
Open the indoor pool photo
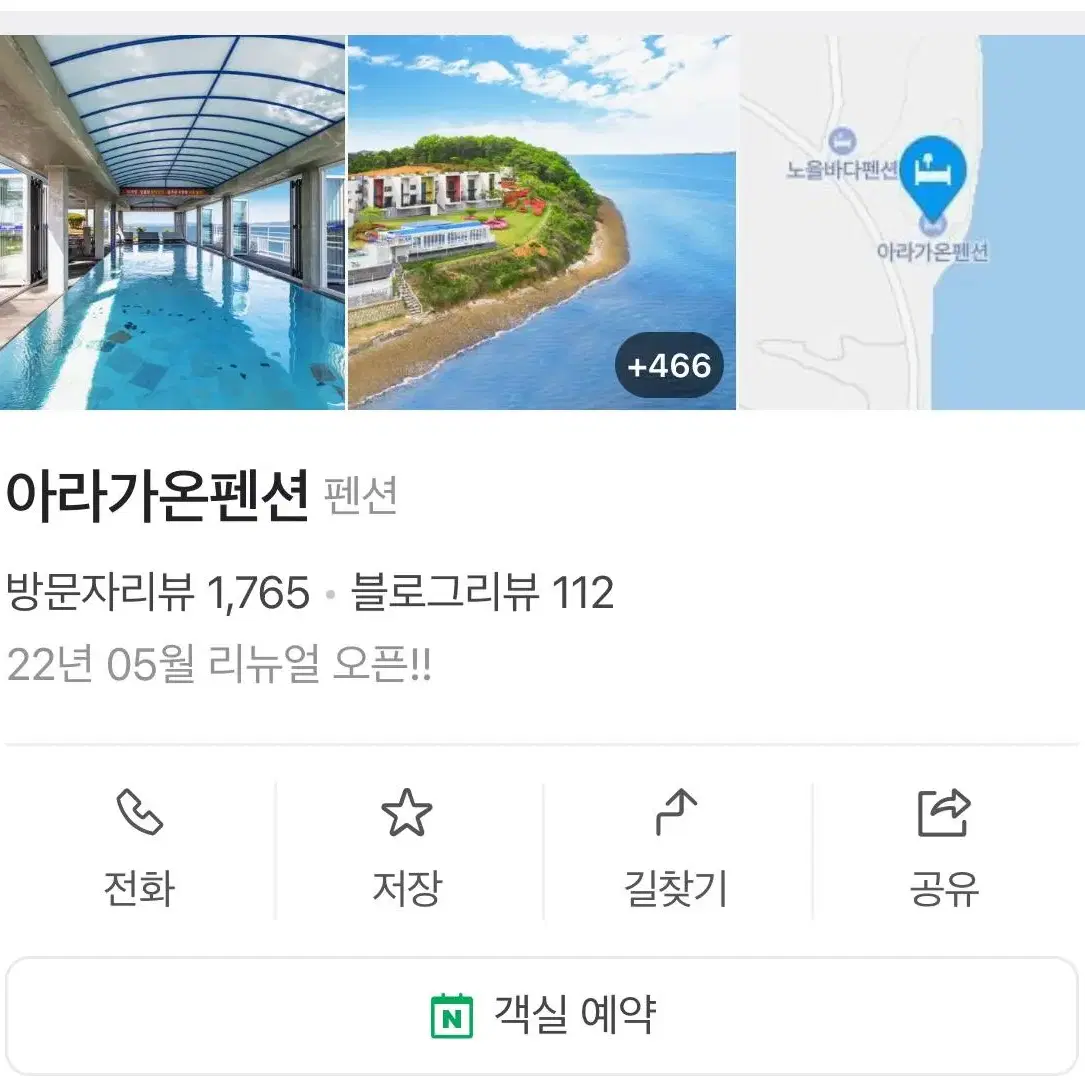[172, 222]
